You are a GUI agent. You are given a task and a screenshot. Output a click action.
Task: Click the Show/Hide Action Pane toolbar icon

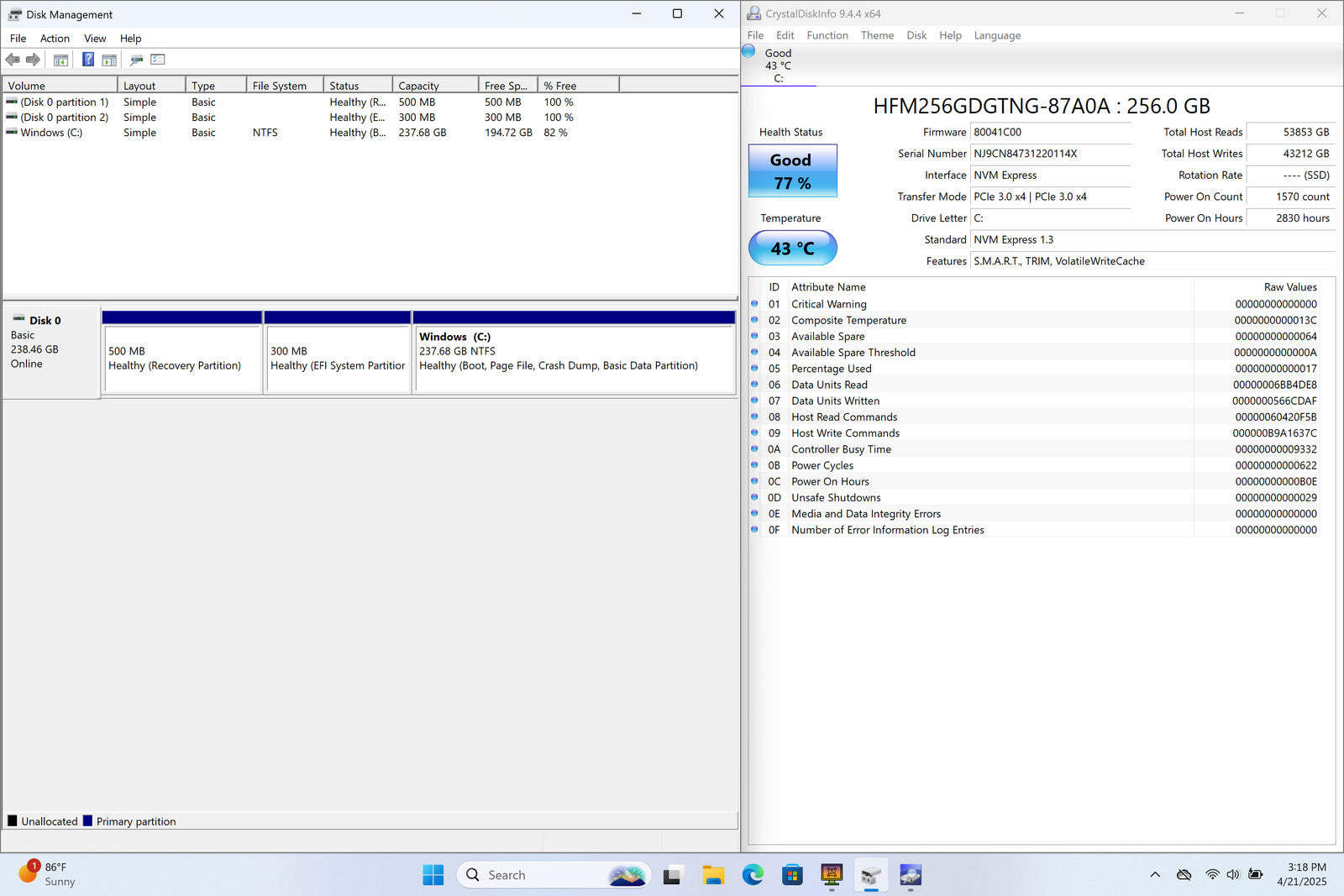tap(109, 60)
